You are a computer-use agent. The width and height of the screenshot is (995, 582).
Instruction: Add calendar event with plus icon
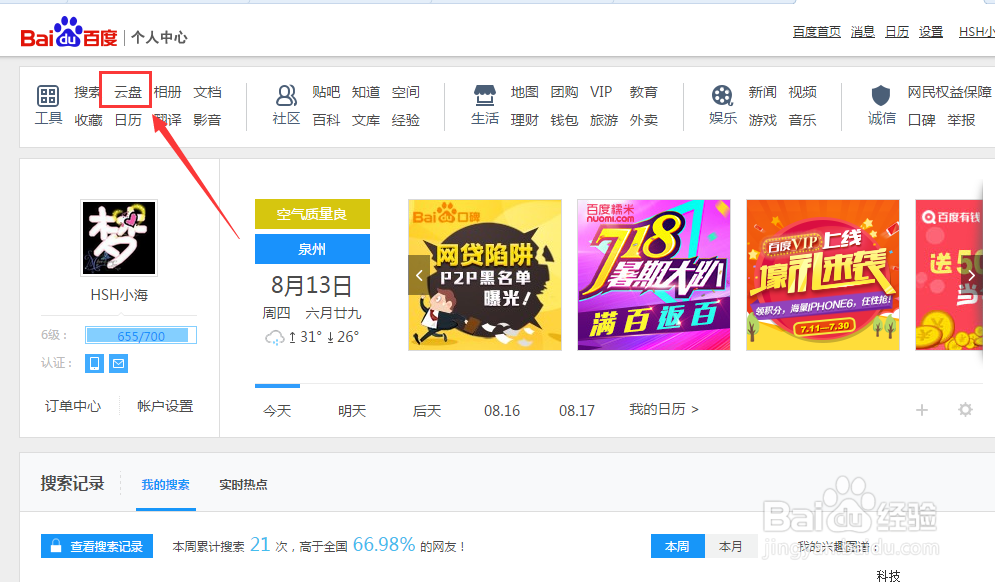coord(922,410)
